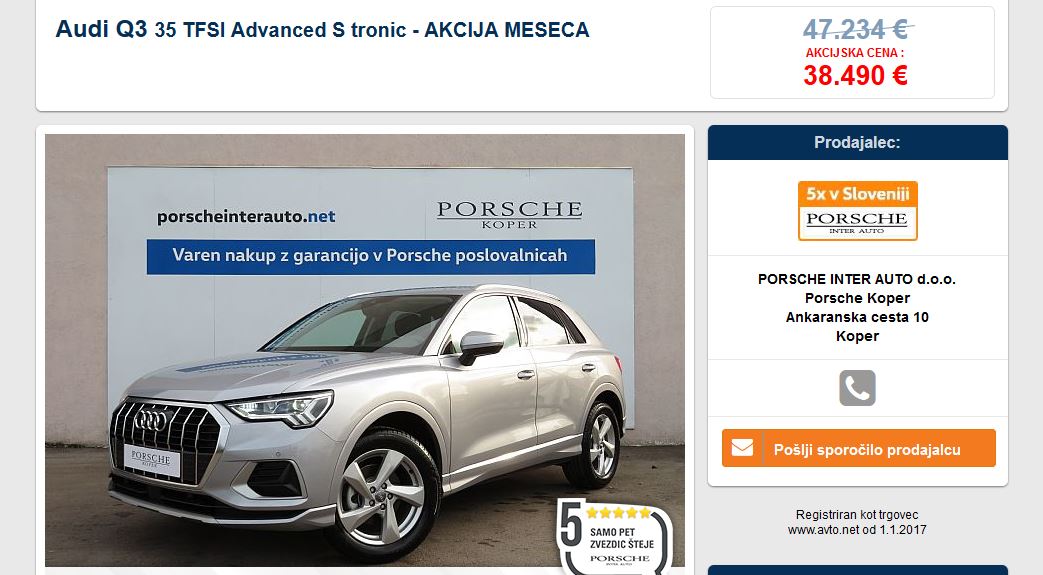The width and height of the screenshot is (1043, 575).
Task: Click the Ankaranska cesta 10 address
Action: [x=857, y=317]
